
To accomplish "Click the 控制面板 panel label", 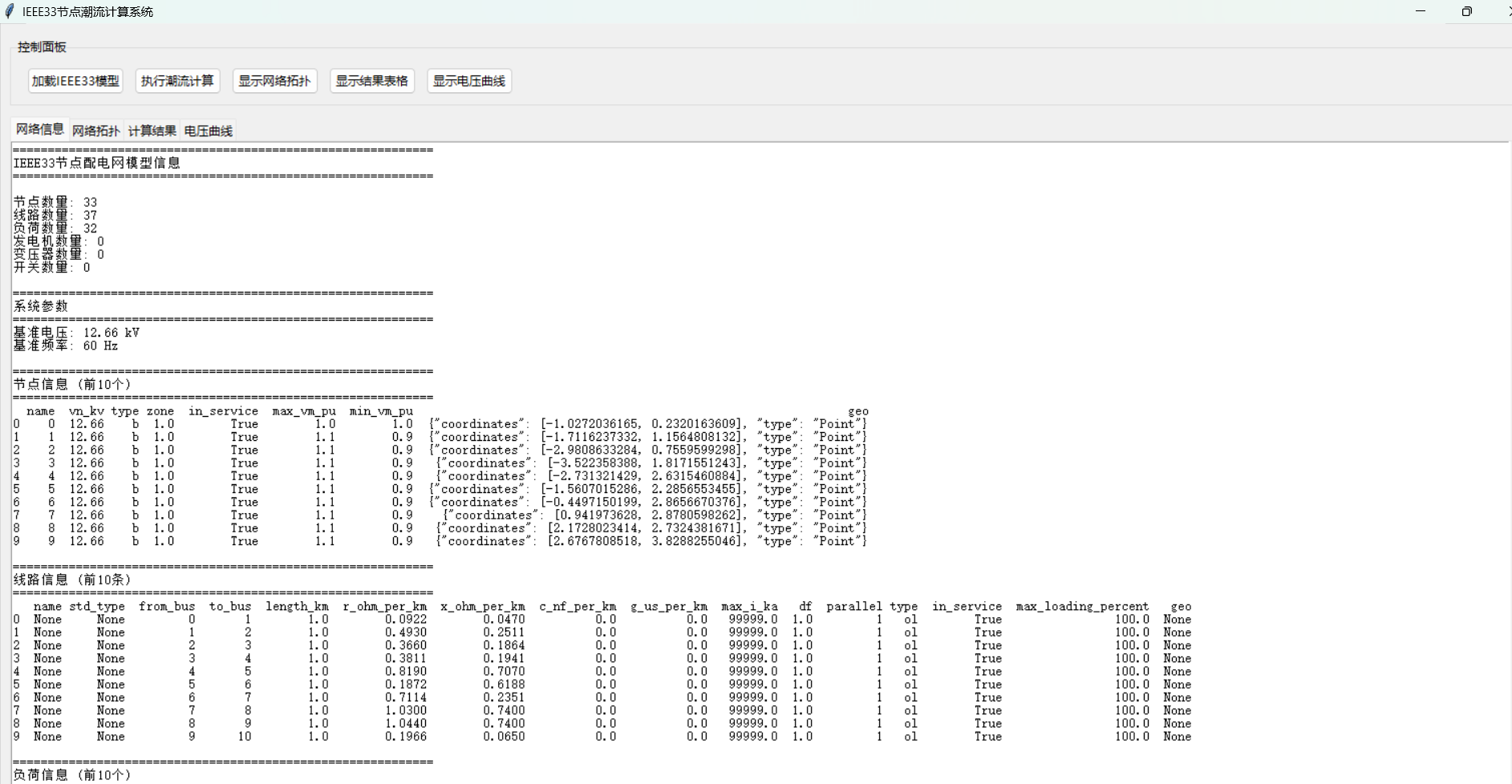I will pyautogui.click(x=43, y=47).
